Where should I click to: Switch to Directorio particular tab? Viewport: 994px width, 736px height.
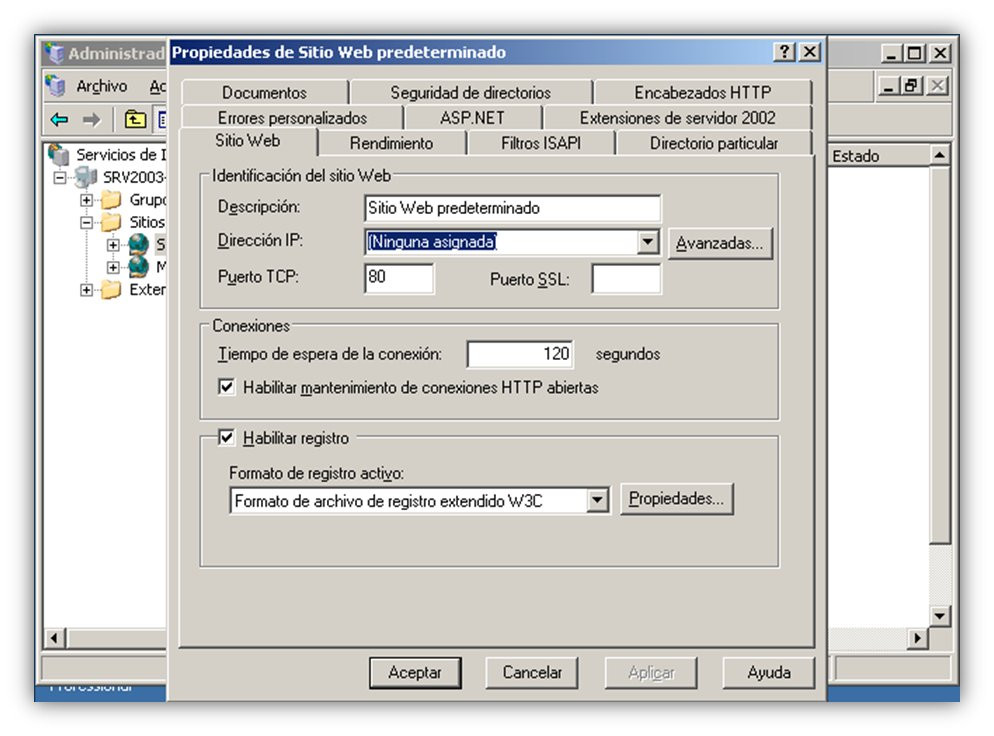point(714,143)
